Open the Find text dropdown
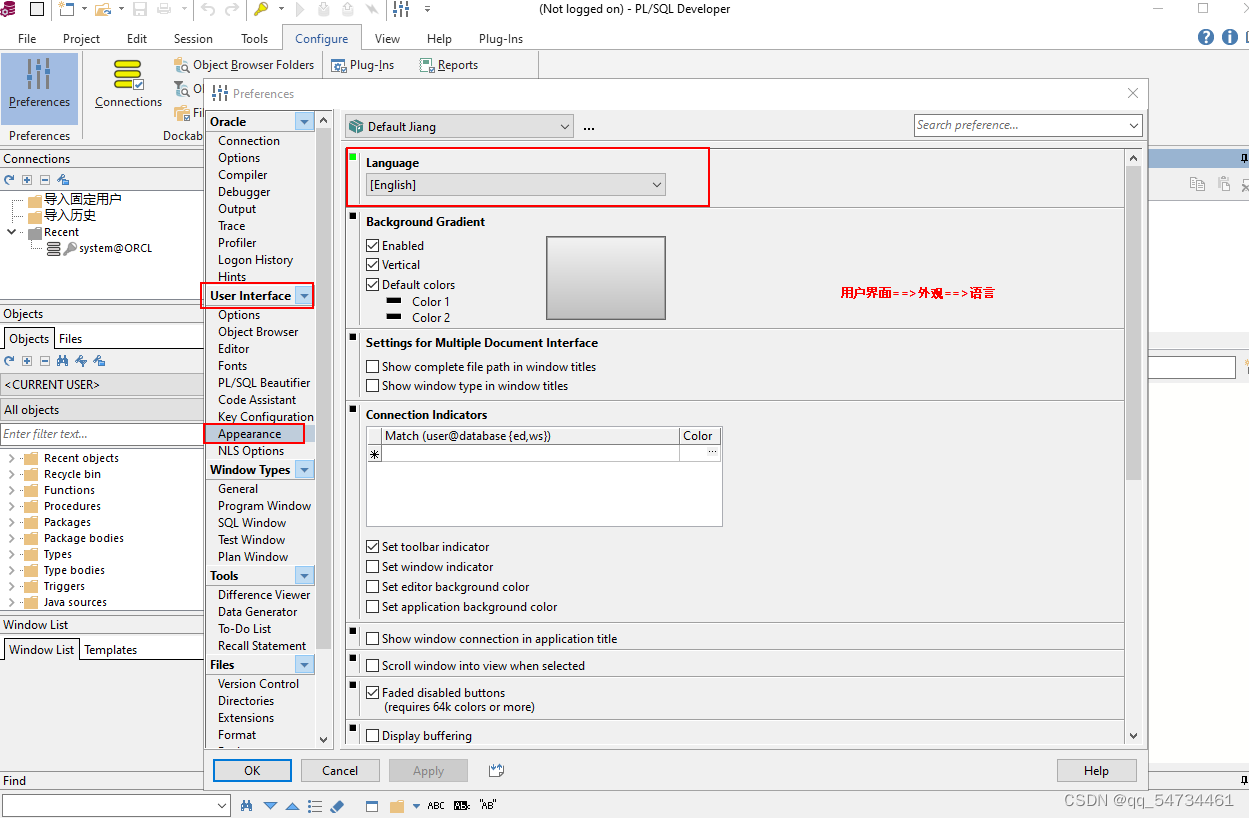Screen dimensions: 1249x818 click(222, 805)
